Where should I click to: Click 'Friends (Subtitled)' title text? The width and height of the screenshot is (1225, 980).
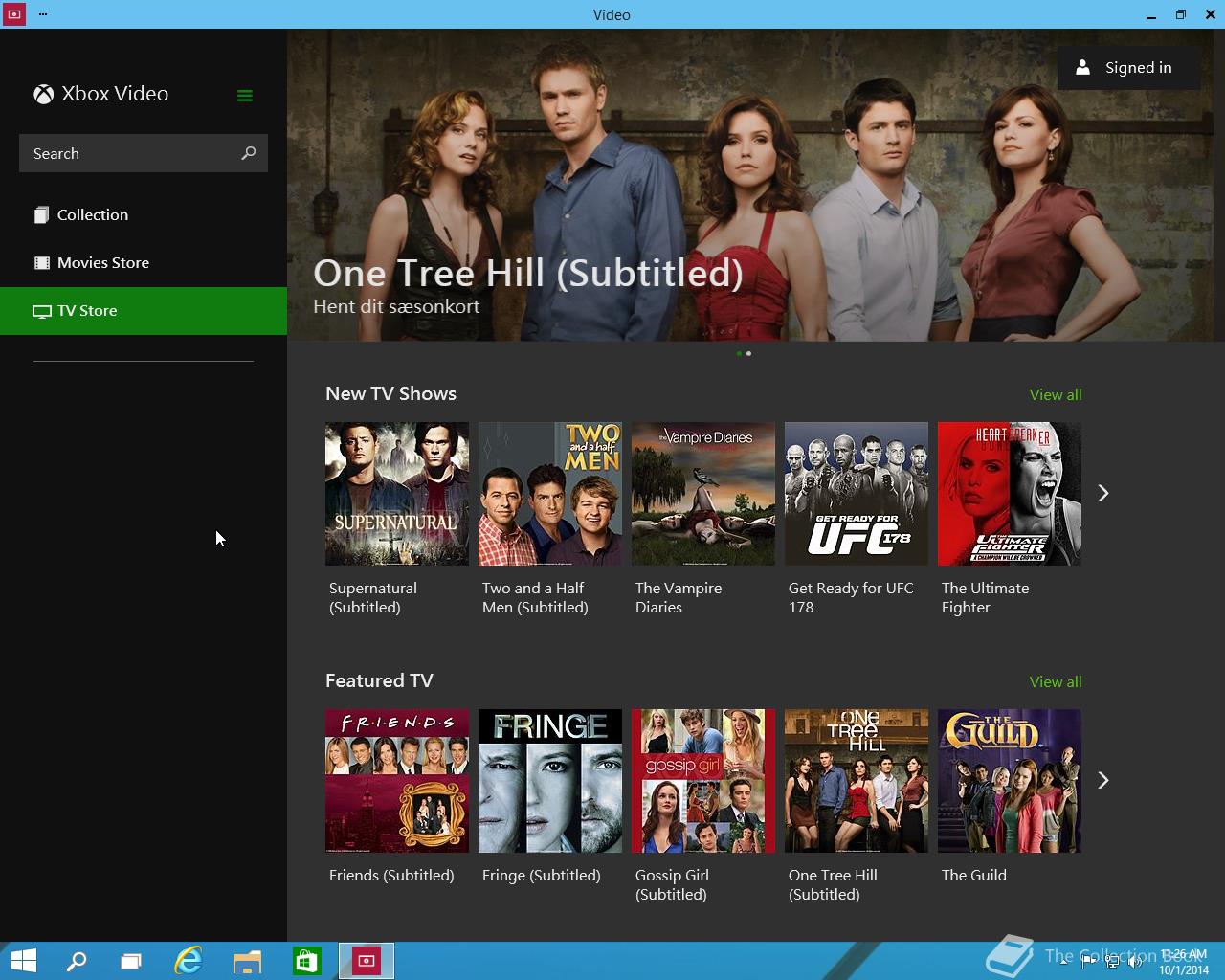tap(391, 875)
